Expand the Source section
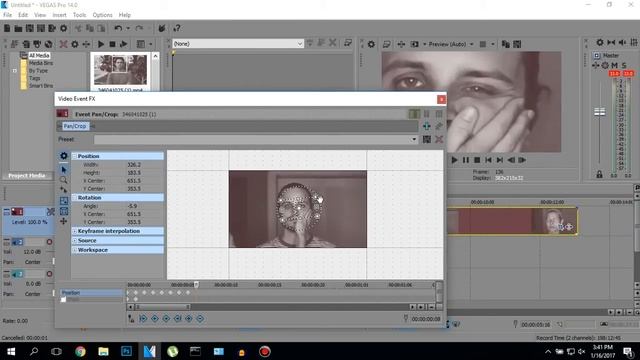This screenshot has height=360, width=640. coord(75,240)
